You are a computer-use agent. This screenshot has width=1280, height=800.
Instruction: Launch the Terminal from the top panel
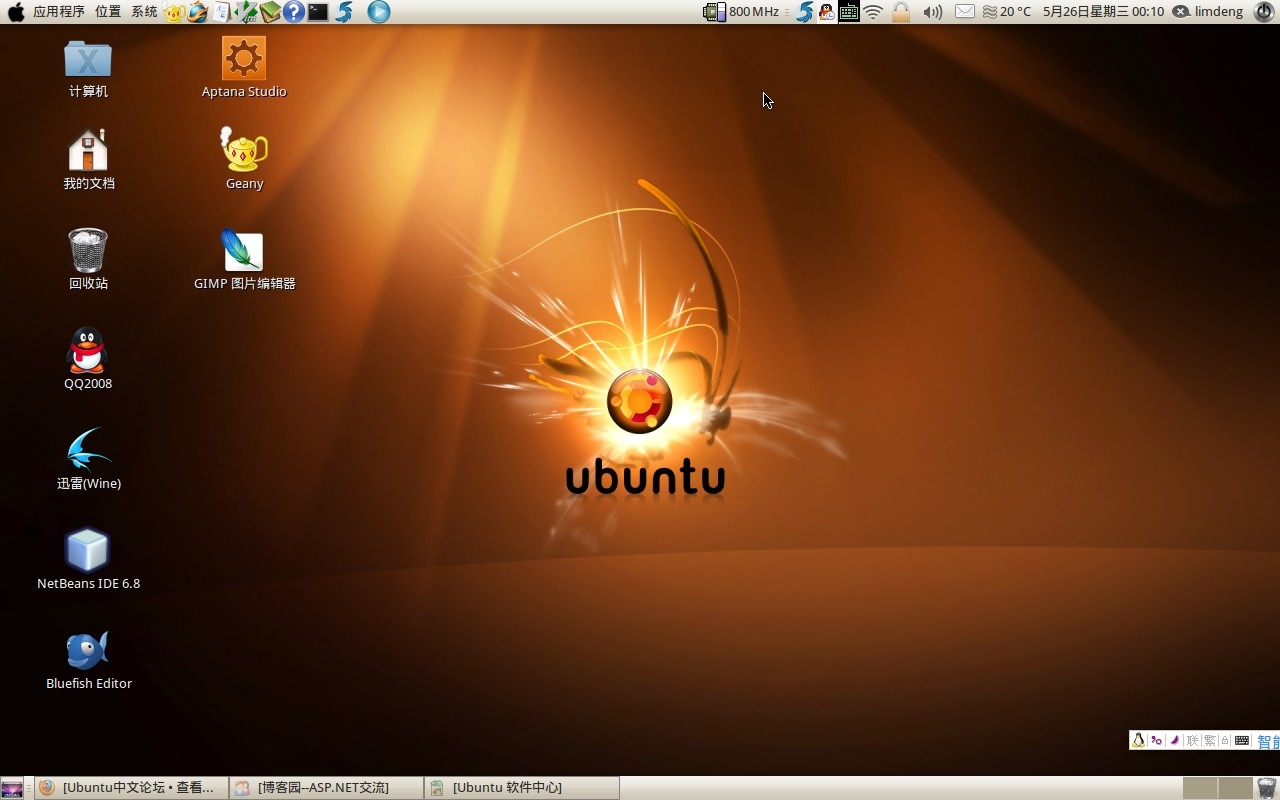[318, 12]
